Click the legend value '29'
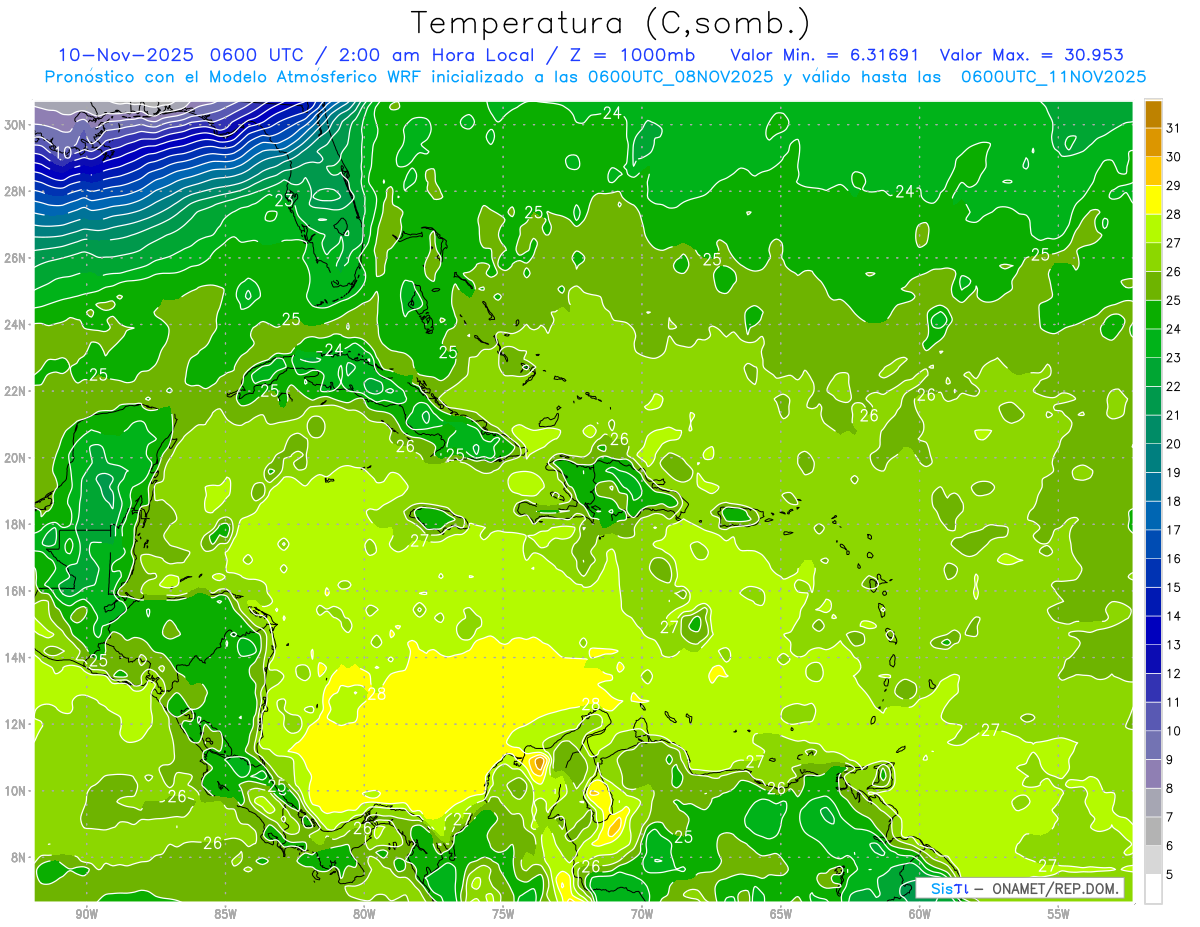 [x=1173, y=186]
